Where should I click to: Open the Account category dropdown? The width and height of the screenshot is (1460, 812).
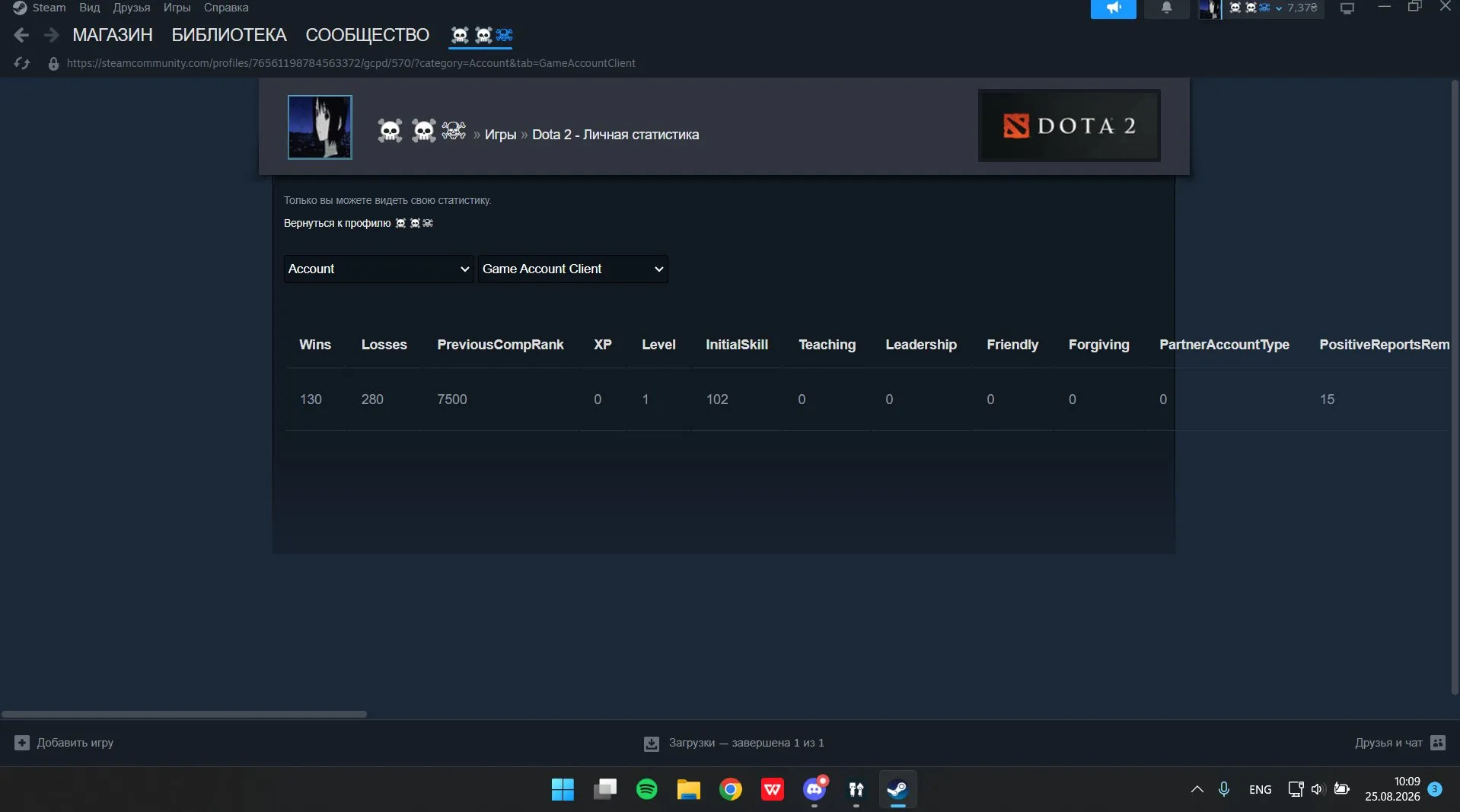(378, 269)
